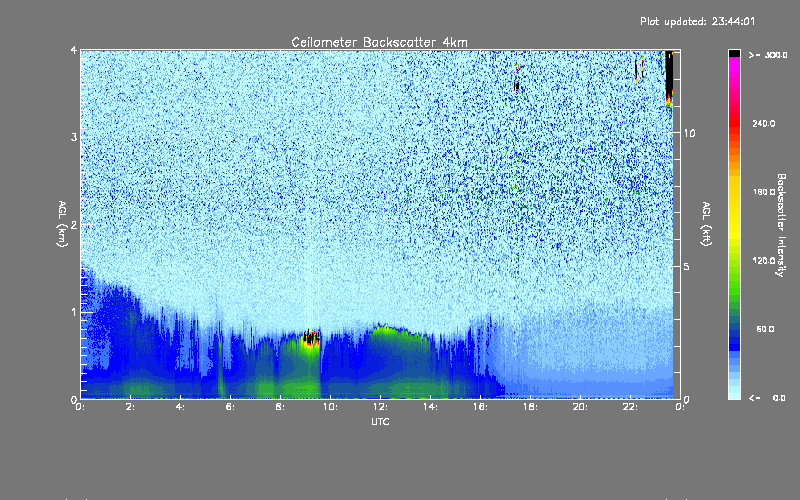Screen dimensions: 800x500
Task: Click the "2" km altitude tick label
Action: click(74, 224)
